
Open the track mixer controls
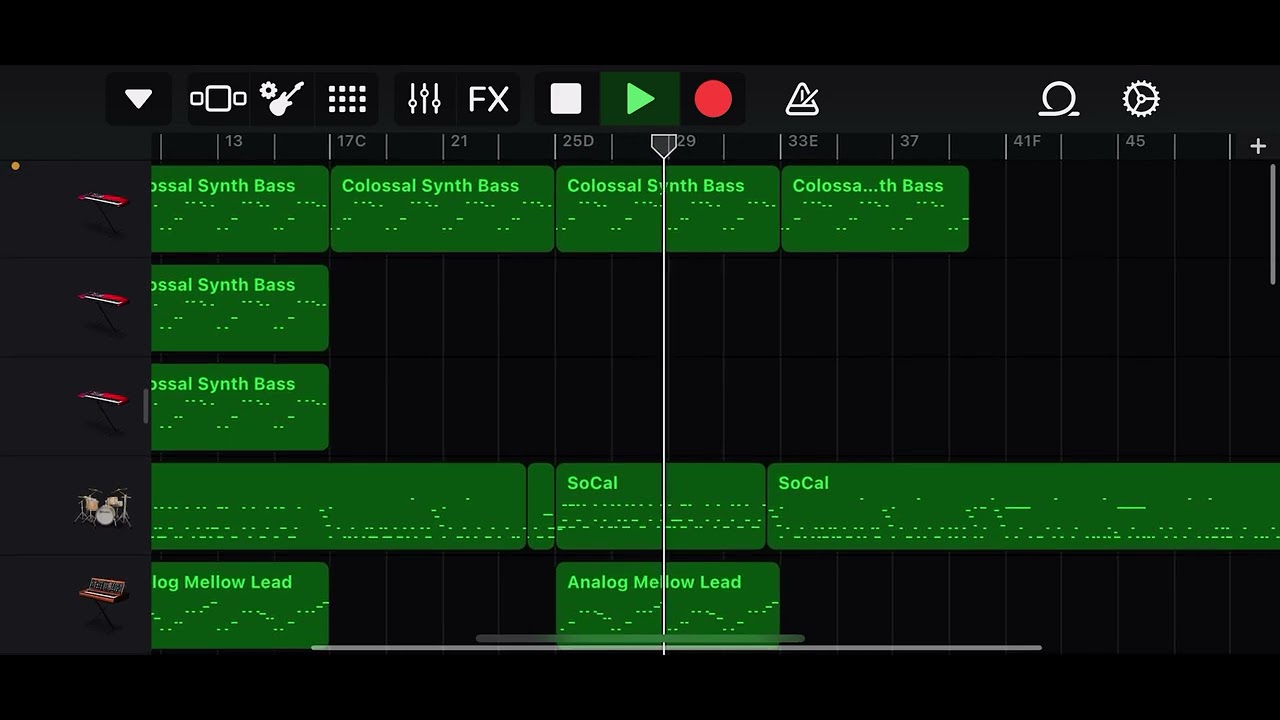tap(424, 99)
